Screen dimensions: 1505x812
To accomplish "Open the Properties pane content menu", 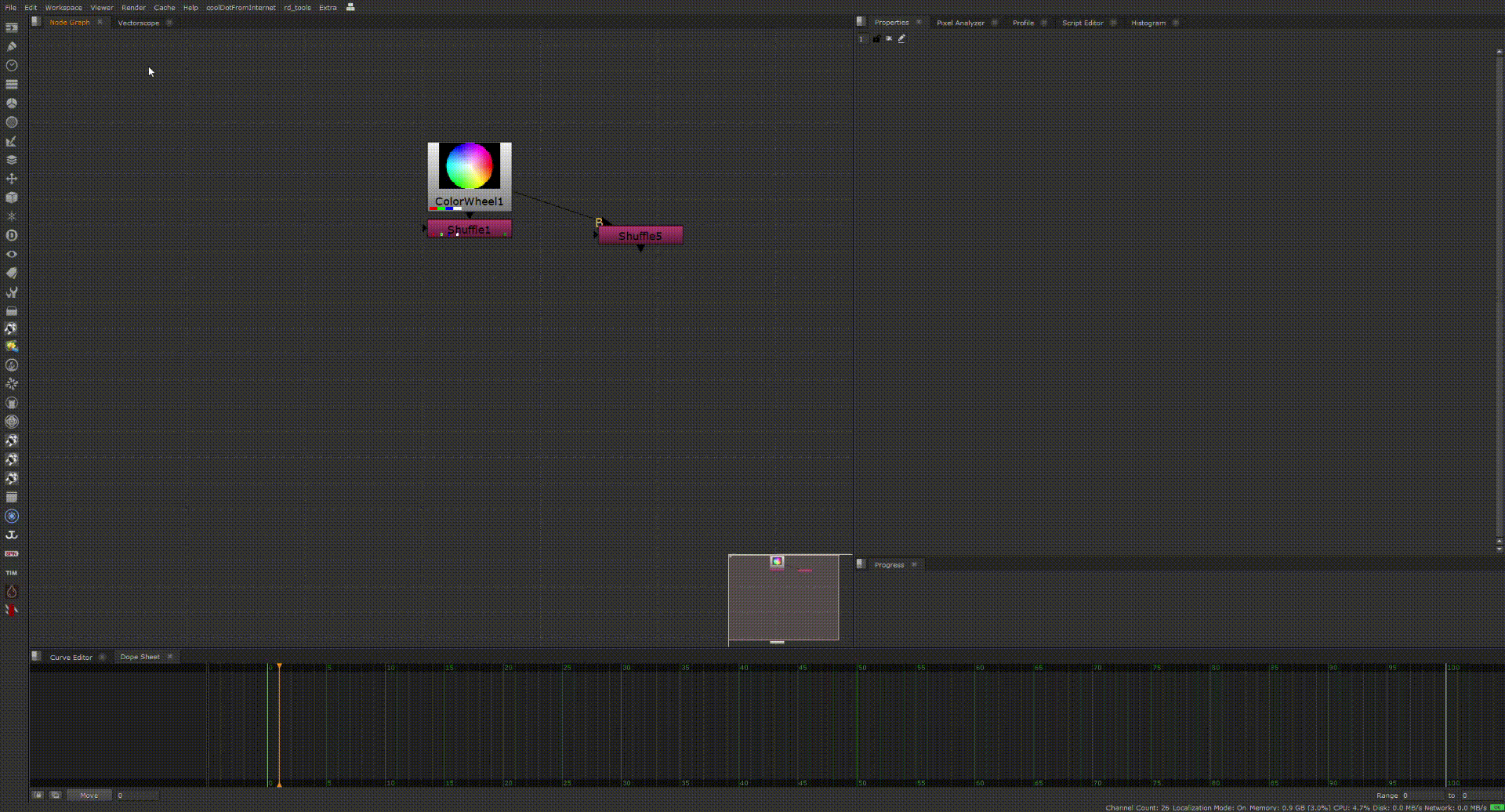I will (861, 22).
